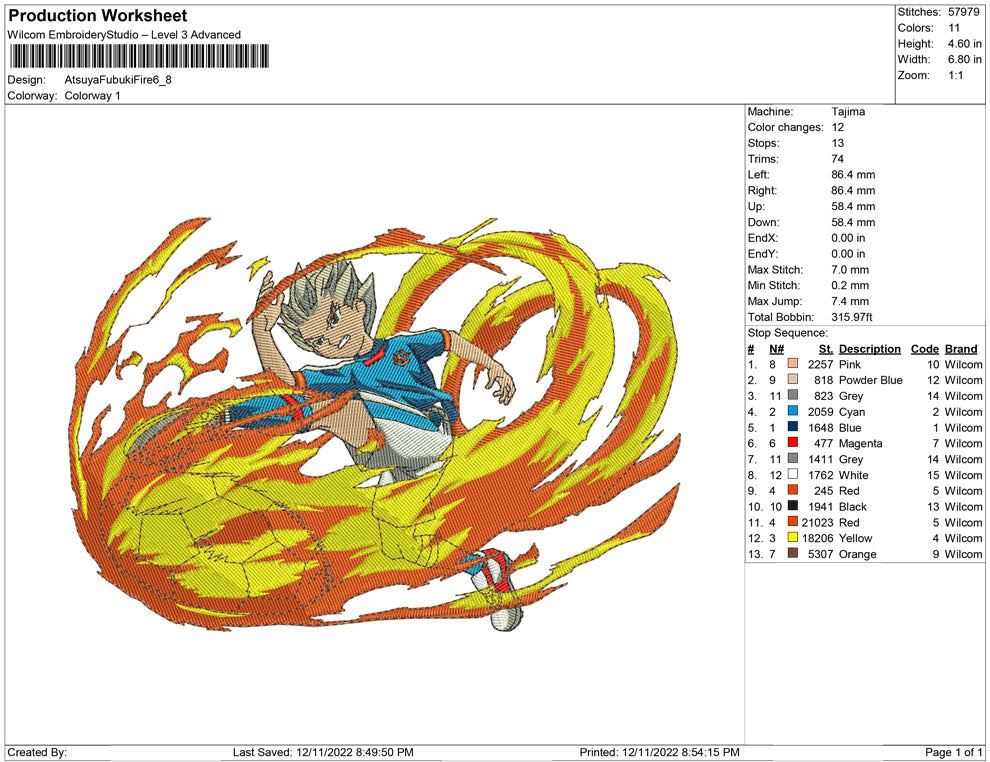Click the 'Production Worksheet' title
This screenshot has height=762, width=990.
pos(98,16)
